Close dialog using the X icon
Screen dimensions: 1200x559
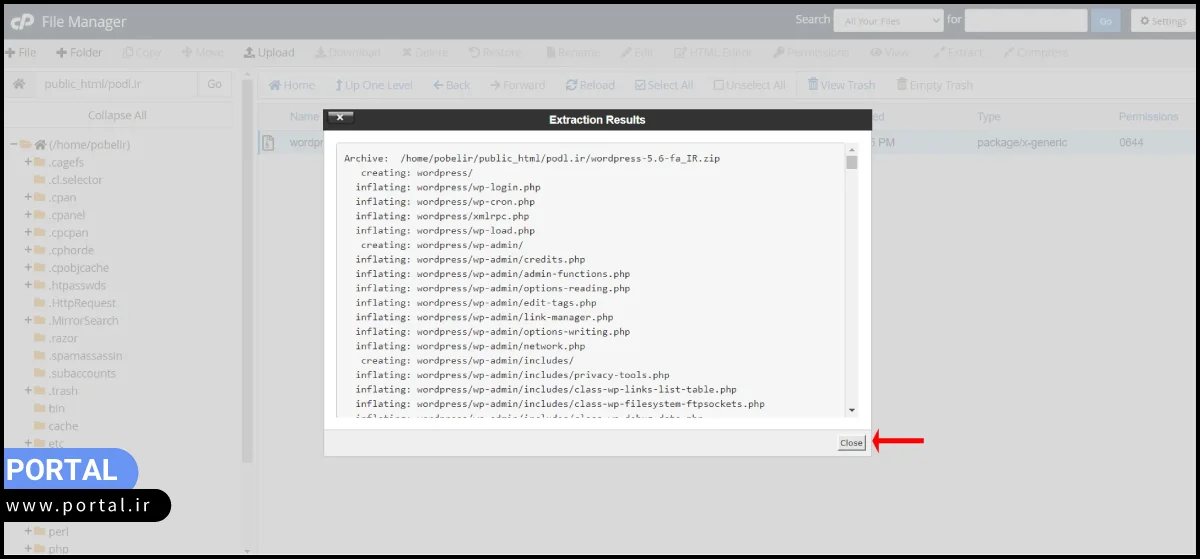[341, 118]
